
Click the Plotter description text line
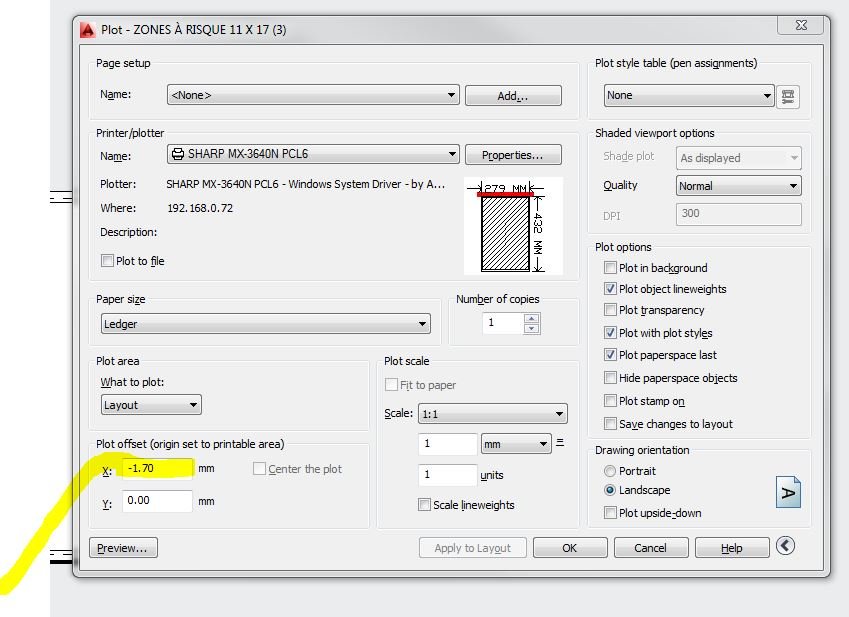(x=305, y=184)
